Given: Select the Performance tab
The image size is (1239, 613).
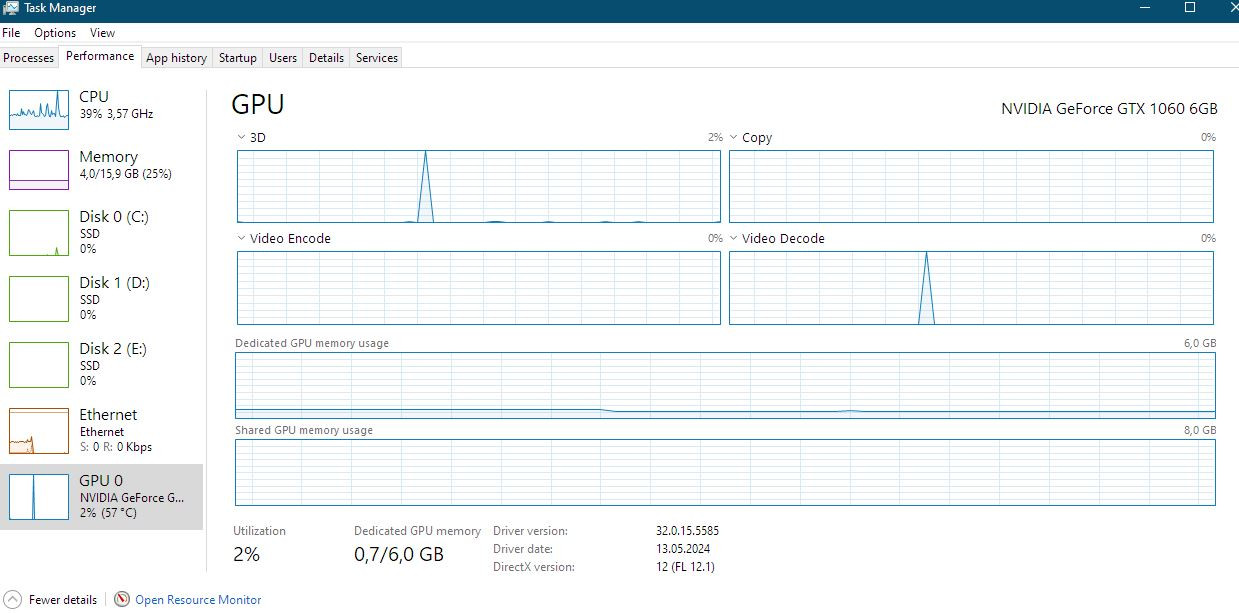Looking at the screenshot, I should pyautogui.click(x=100, y=56).
